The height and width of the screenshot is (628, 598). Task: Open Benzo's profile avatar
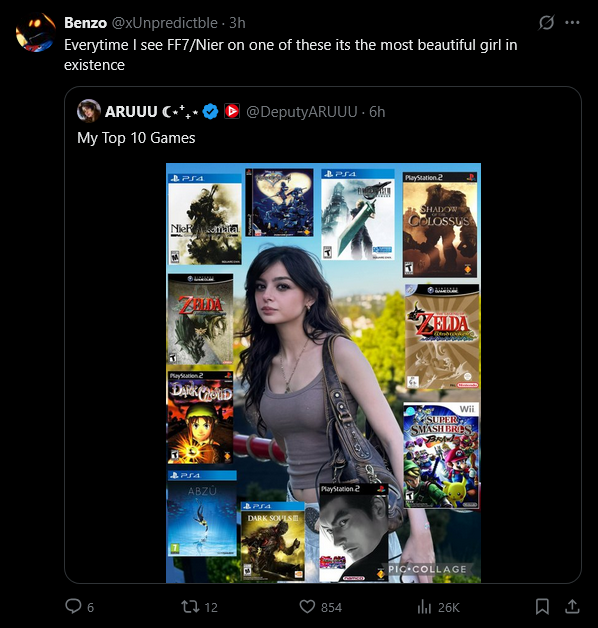(35, 32)
